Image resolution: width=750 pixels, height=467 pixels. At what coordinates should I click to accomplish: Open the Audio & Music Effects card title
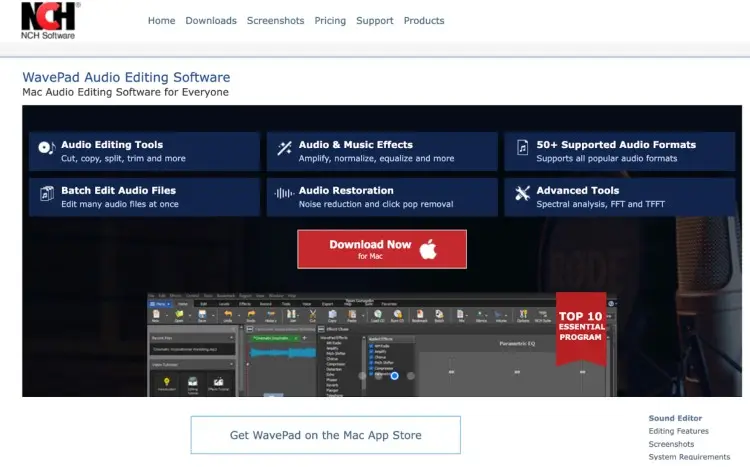pos(356,145)
